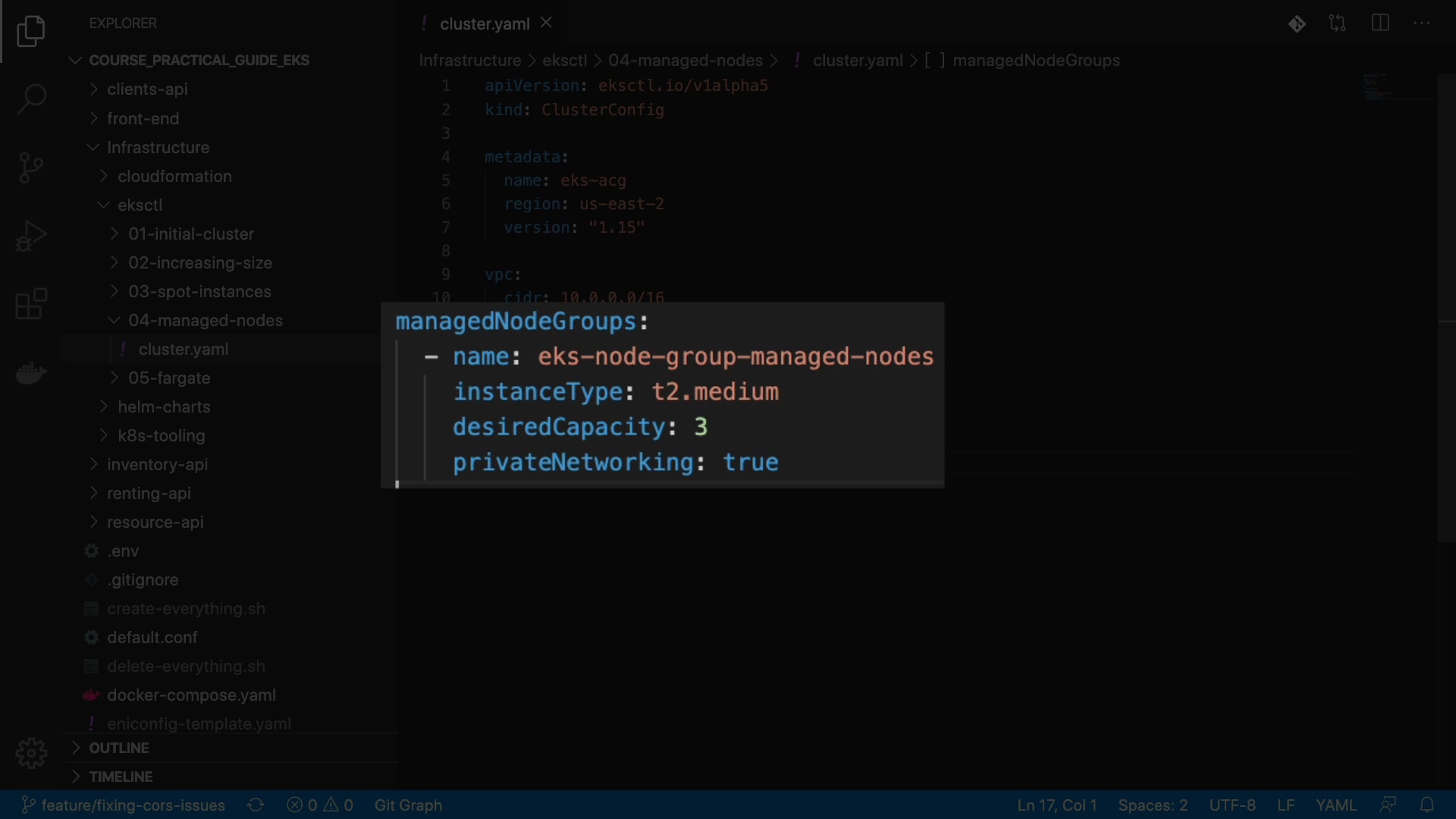Expand the OUTLINE section
Image resolution: width=1456 pixels, height=819 pixels.
click(x=118, y=748)
